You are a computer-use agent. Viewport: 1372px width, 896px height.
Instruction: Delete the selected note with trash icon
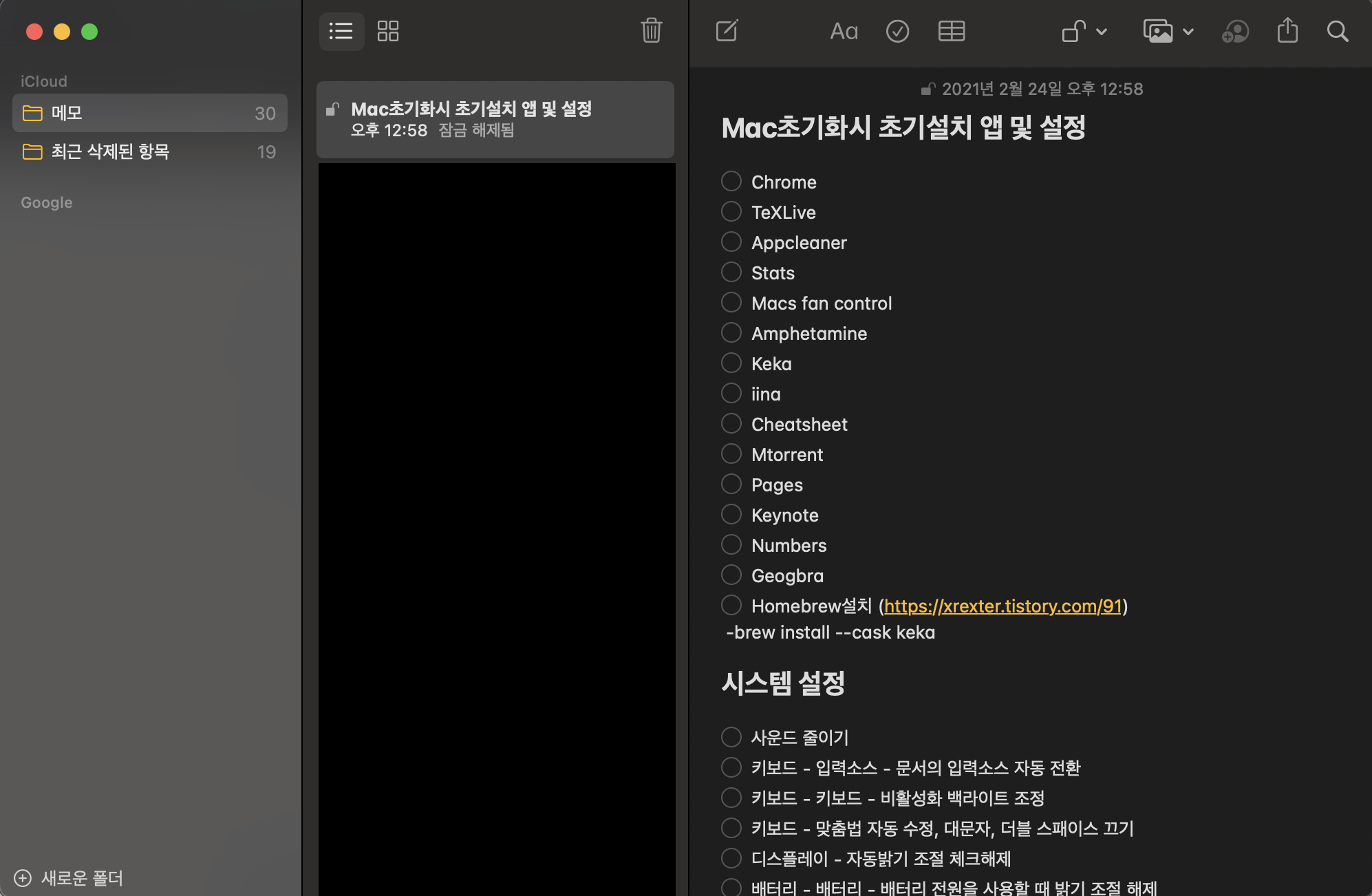[x=651, y=31]
